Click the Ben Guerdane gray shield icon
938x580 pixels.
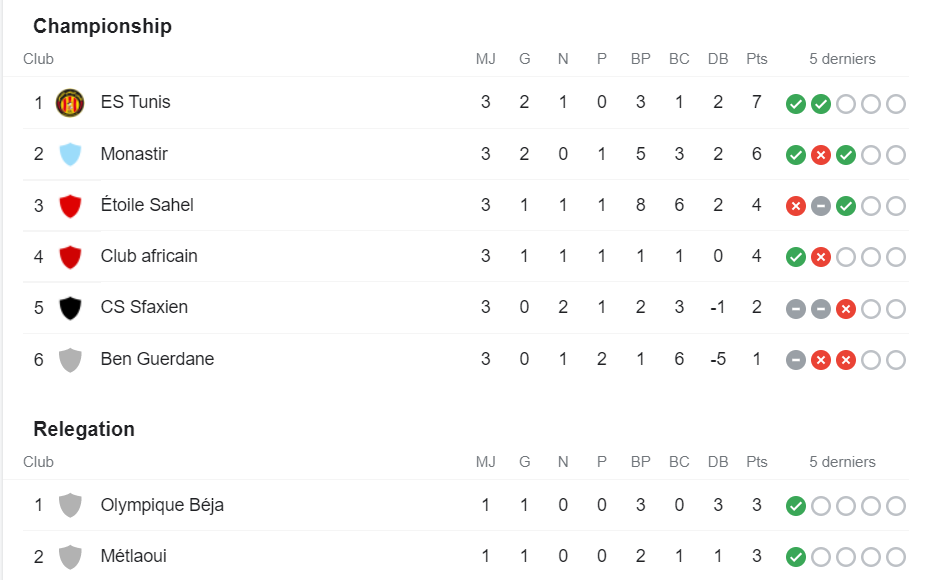[x=70, y=360]
